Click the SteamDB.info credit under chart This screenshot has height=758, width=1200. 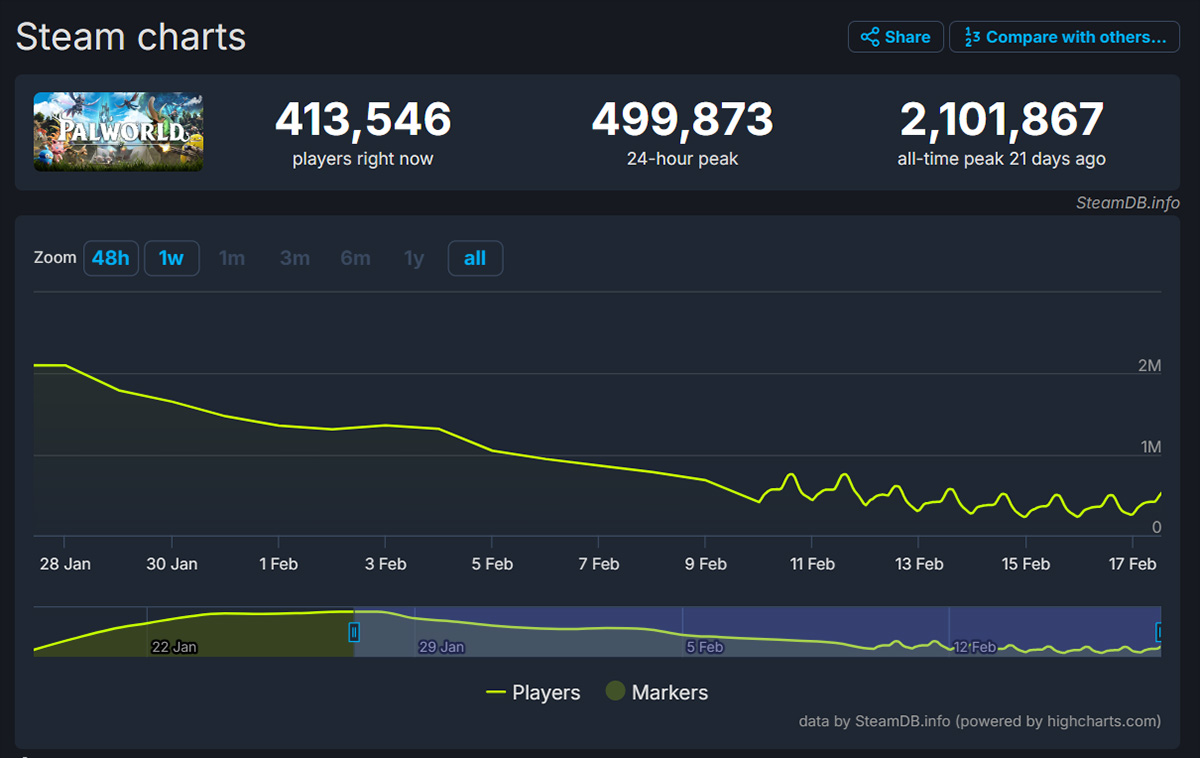(x=980, y=720)
